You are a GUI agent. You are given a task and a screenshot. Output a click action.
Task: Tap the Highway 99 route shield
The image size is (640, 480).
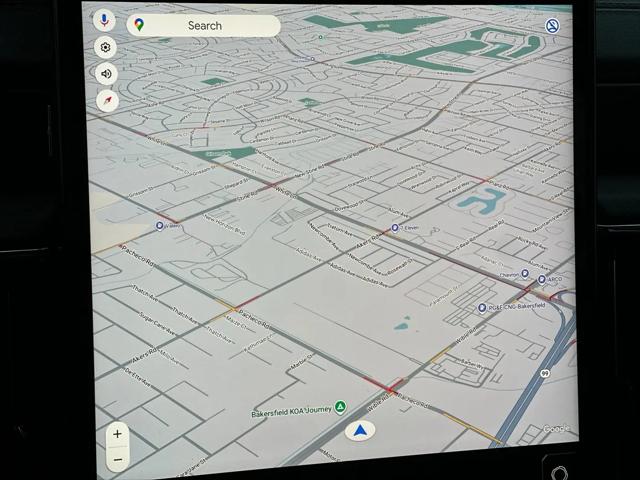click(x=544, y=373)
